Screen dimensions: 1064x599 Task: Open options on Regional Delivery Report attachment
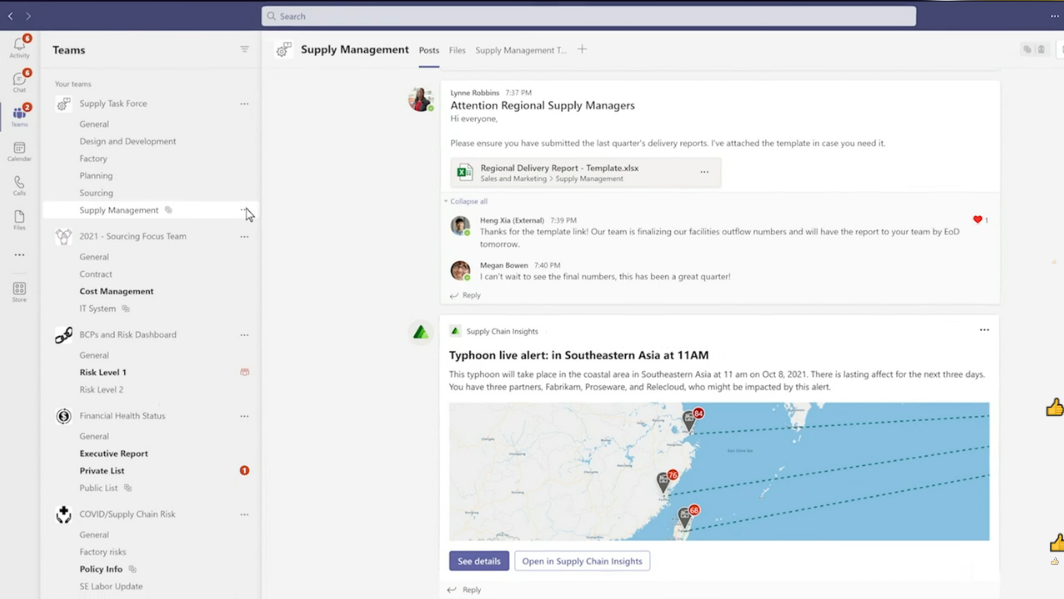[704, 172]
